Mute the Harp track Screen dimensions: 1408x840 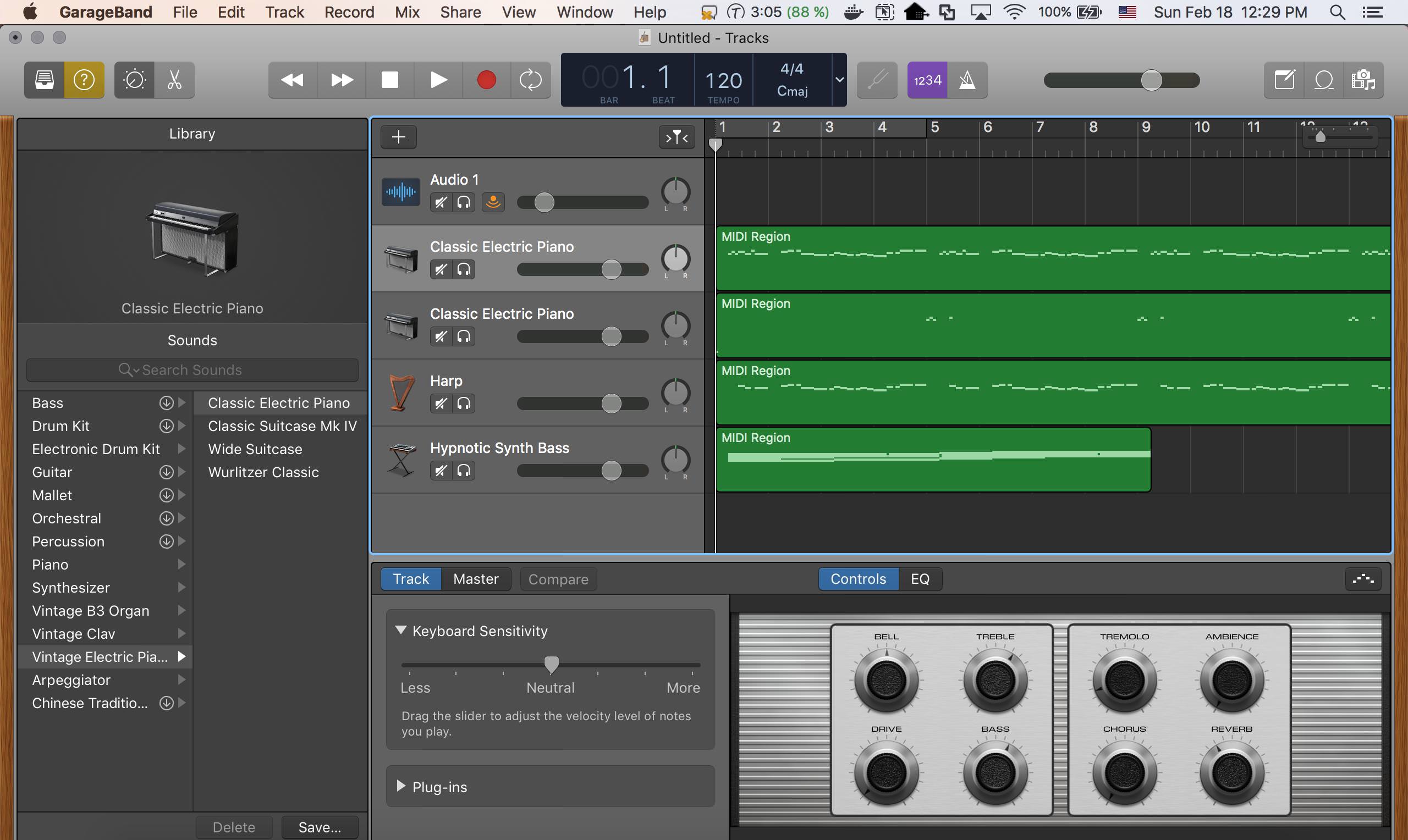(441, 404)
